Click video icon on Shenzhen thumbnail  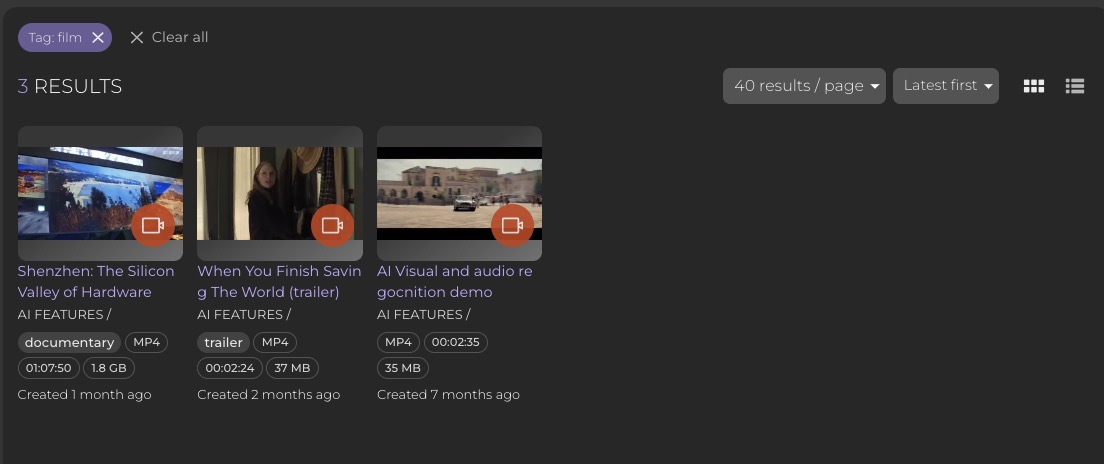tap(153, 225)
